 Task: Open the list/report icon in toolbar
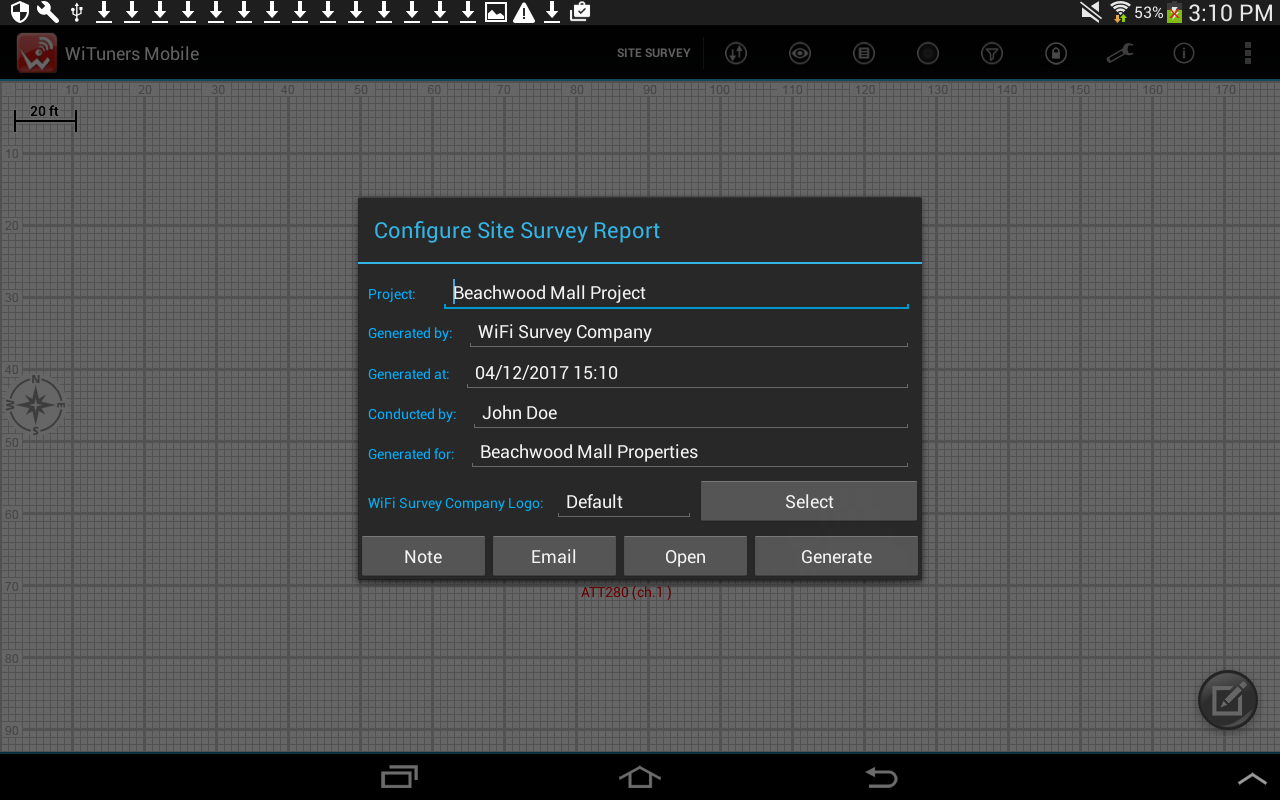[864, 53]
